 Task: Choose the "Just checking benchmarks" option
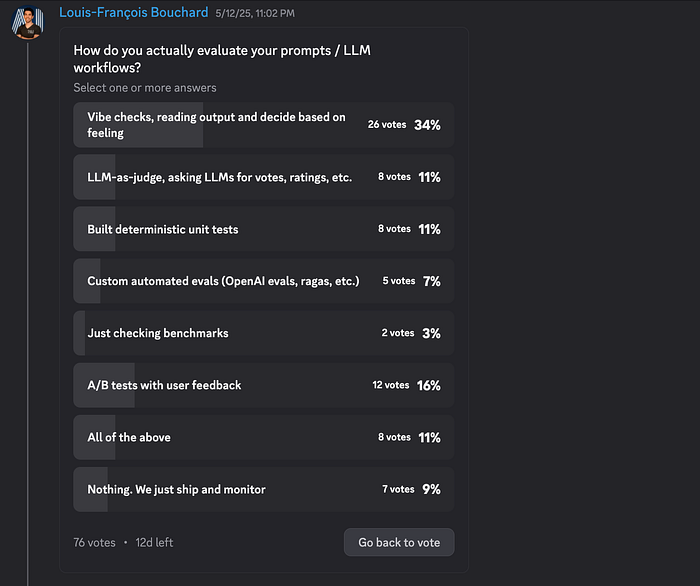[x=158, y=333]
